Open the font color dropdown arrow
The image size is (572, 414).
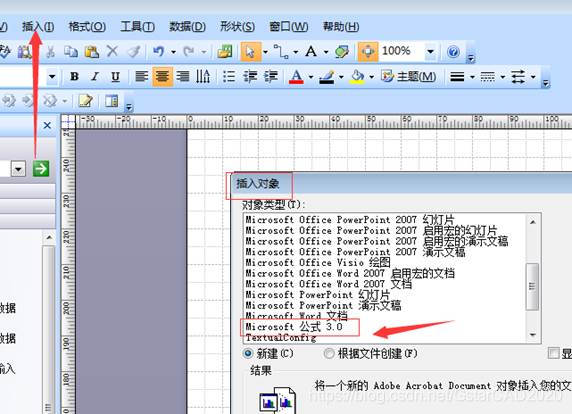[311, 77]
